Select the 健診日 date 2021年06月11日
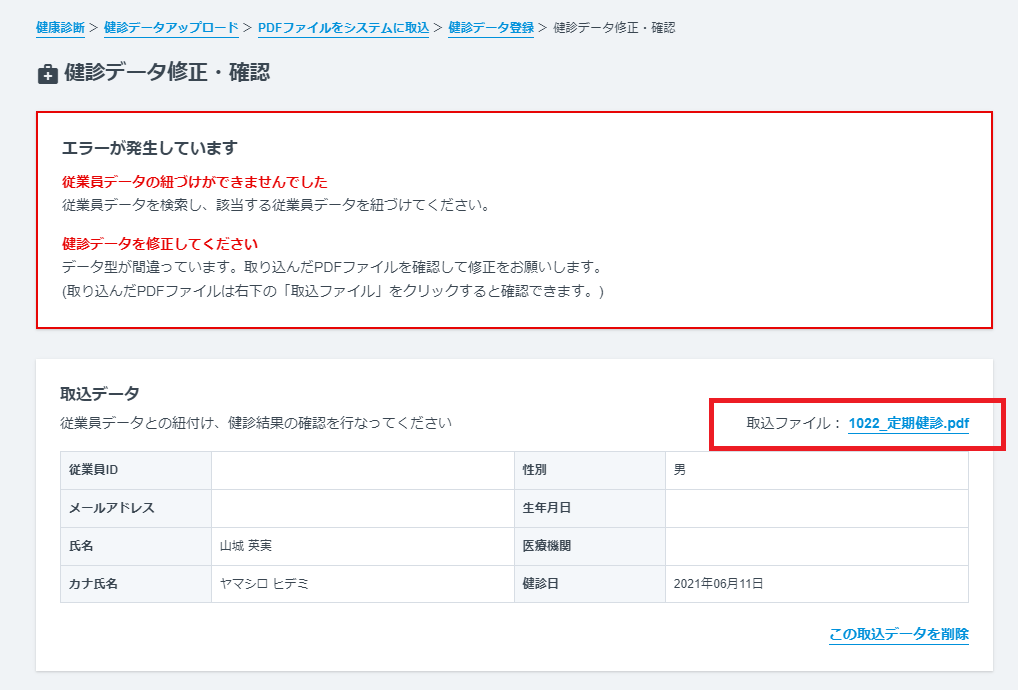 (x=718, y=584)
